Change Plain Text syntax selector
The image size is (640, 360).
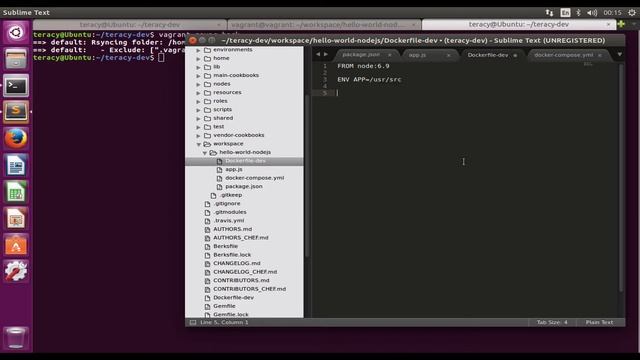click(599, 322)
